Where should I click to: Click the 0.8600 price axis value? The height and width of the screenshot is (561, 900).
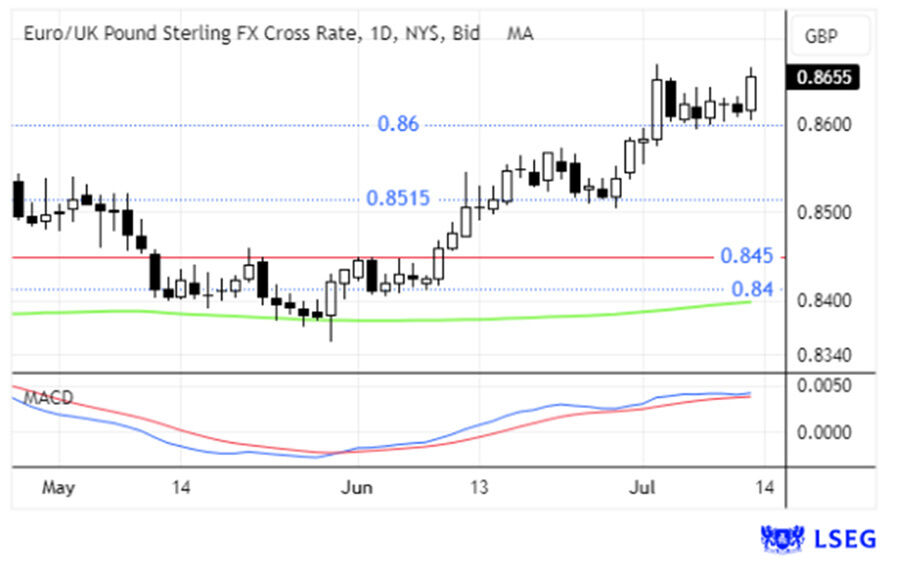824,124
